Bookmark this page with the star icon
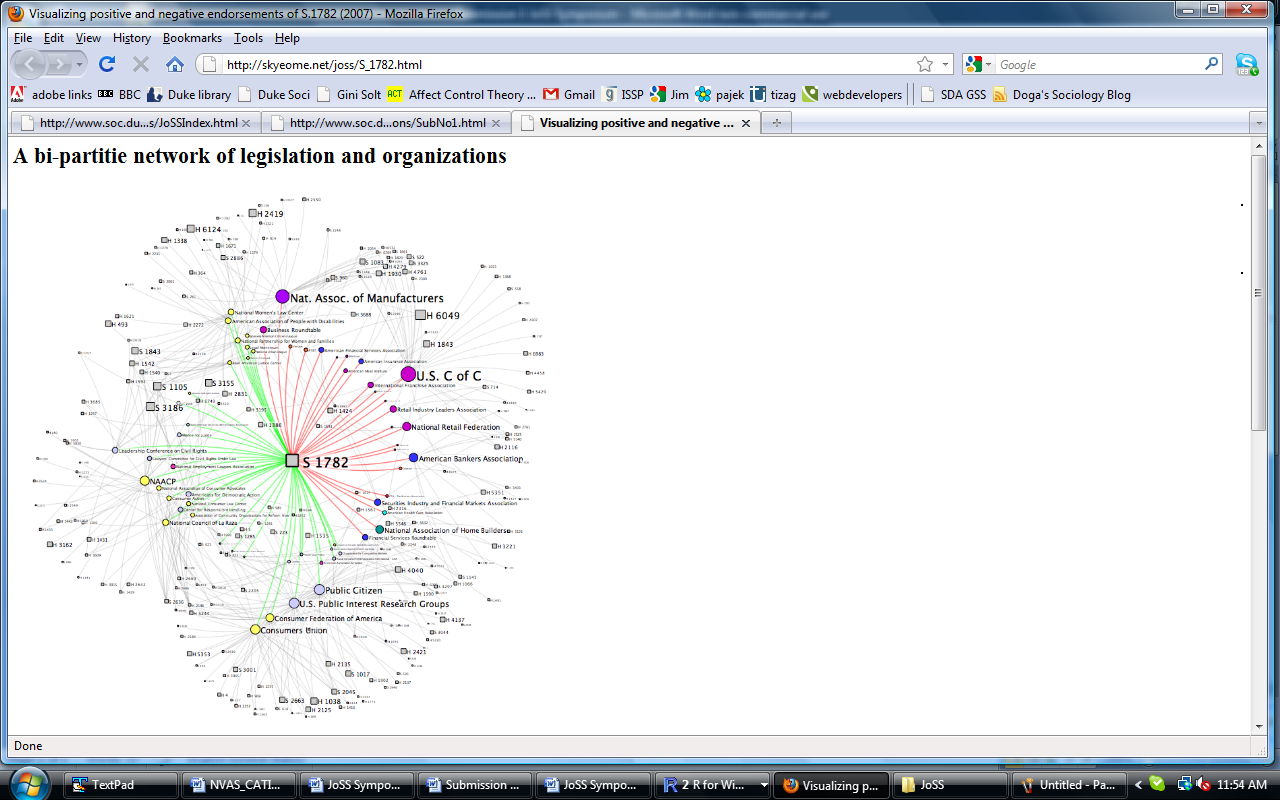Image resolution: width=1280 pixels, height=800 pixels. point(925,64)
